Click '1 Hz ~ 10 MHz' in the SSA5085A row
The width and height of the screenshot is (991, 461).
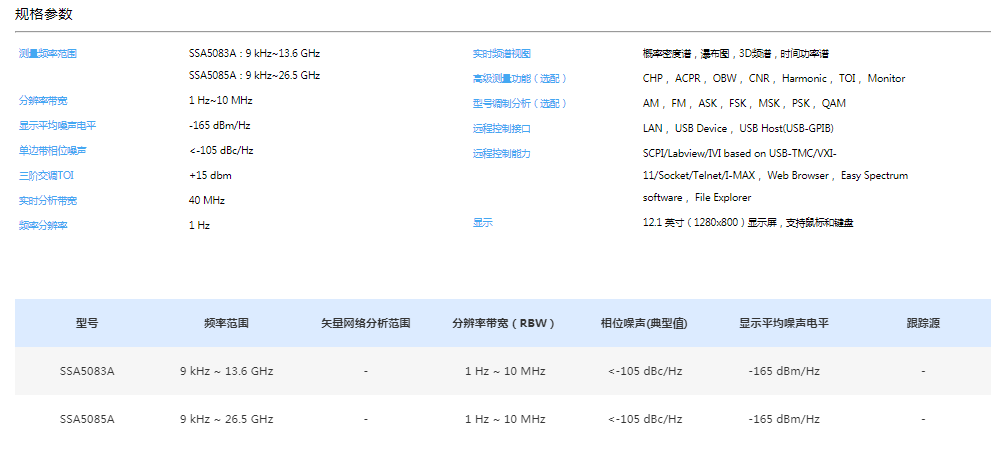[505, 419]
